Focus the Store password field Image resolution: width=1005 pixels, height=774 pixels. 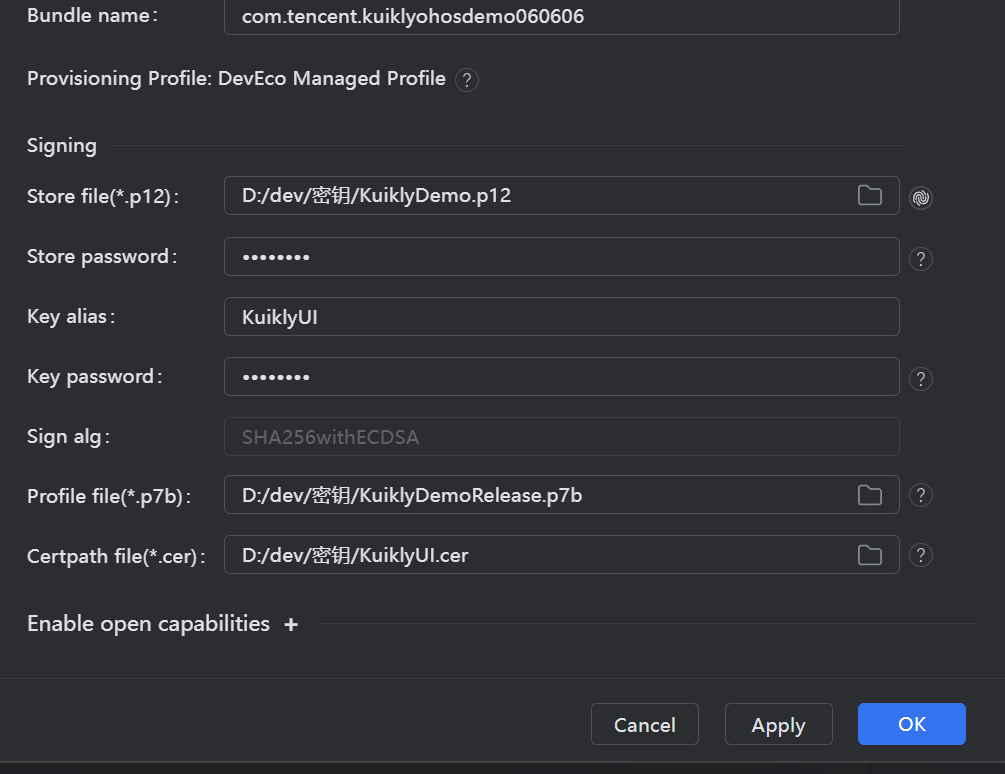561,256
